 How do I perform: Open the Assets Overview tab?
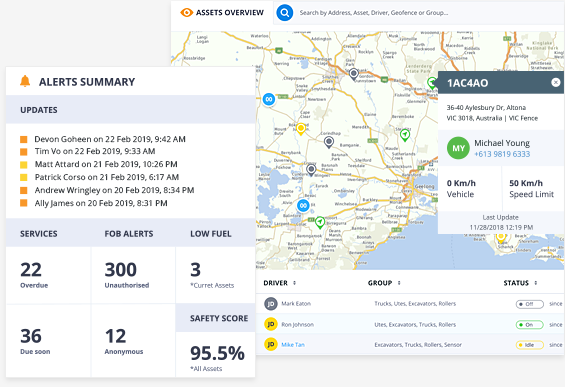[222, 13]
